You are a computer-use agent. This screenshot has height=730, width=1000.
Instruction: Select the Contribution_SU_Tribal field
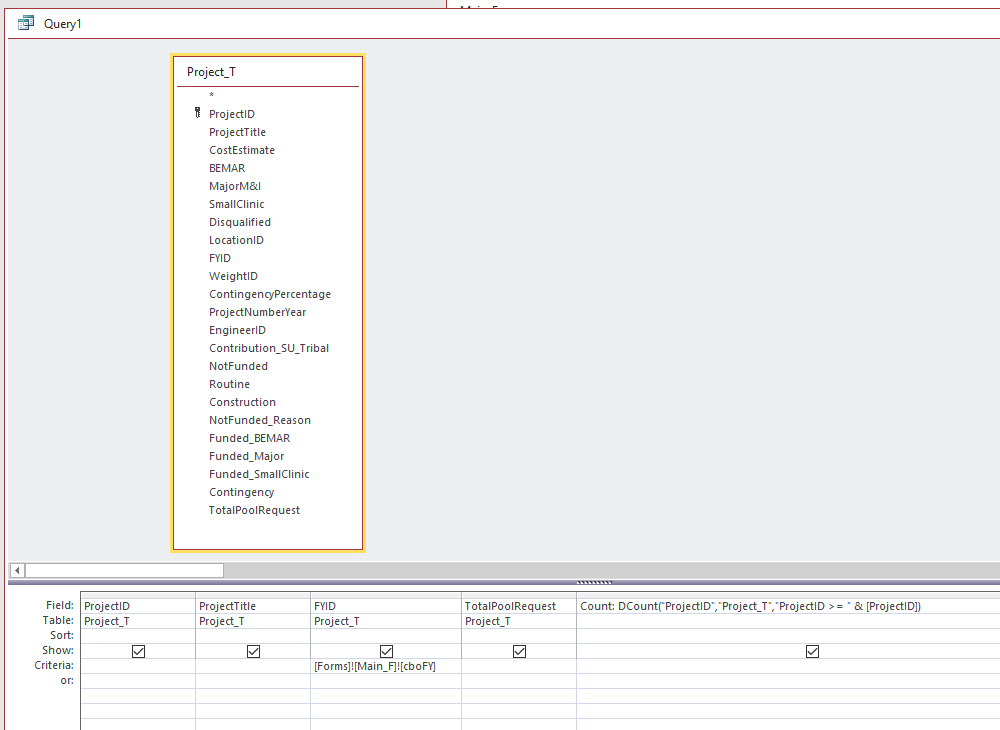point(269,348)
